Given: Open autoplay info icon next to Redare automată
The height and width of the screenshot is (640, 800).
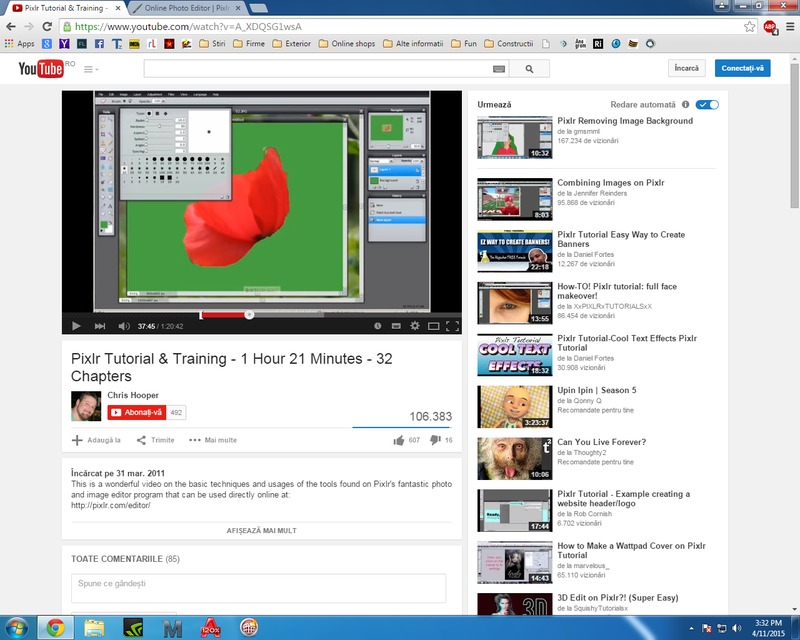Looking at the screenshot, I should [x=686, y=105].
